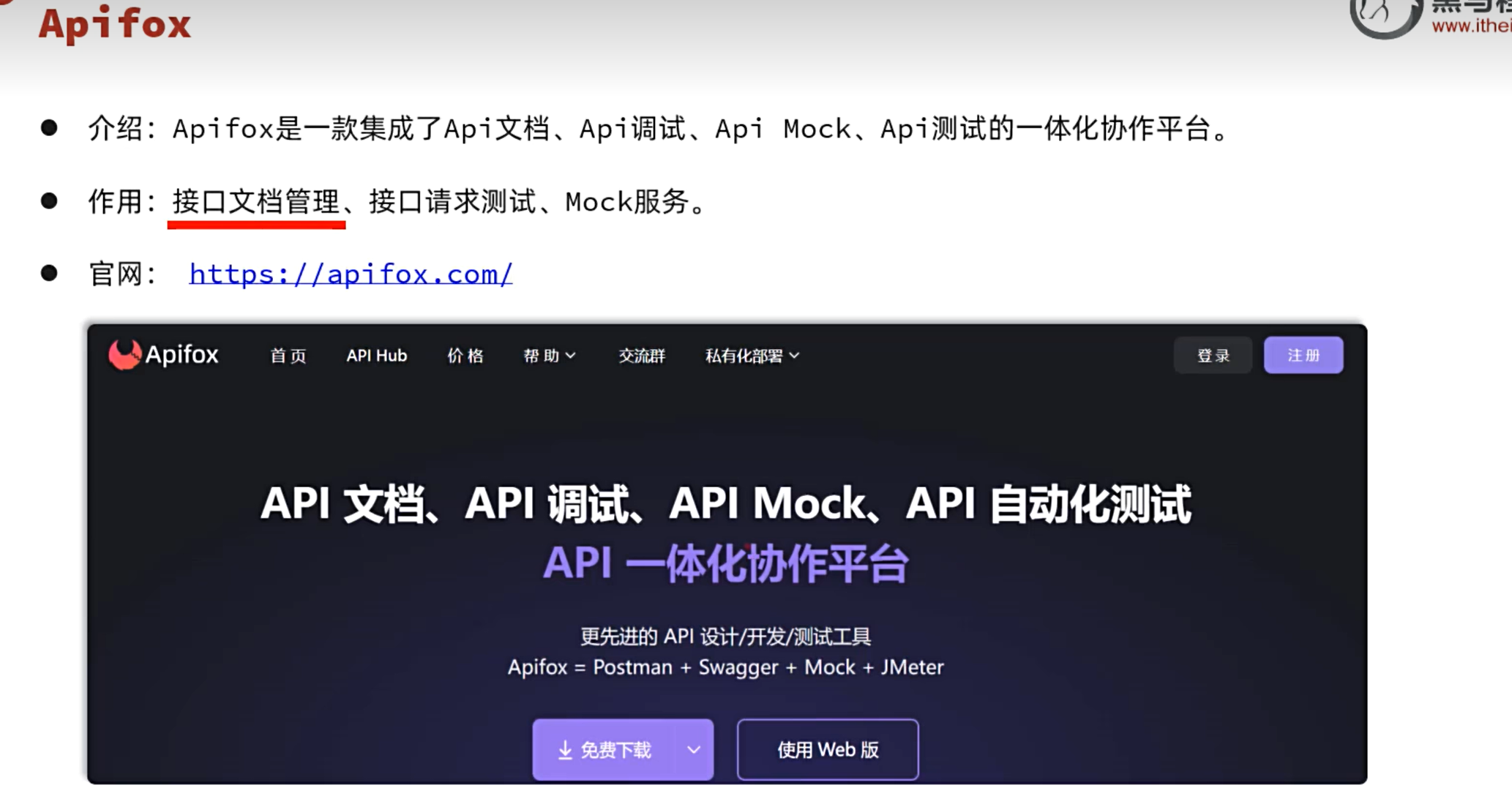Screen dimensions: 1512x807
Task: Click the Apifox brand name in navbar
Action: coord(181,355)
